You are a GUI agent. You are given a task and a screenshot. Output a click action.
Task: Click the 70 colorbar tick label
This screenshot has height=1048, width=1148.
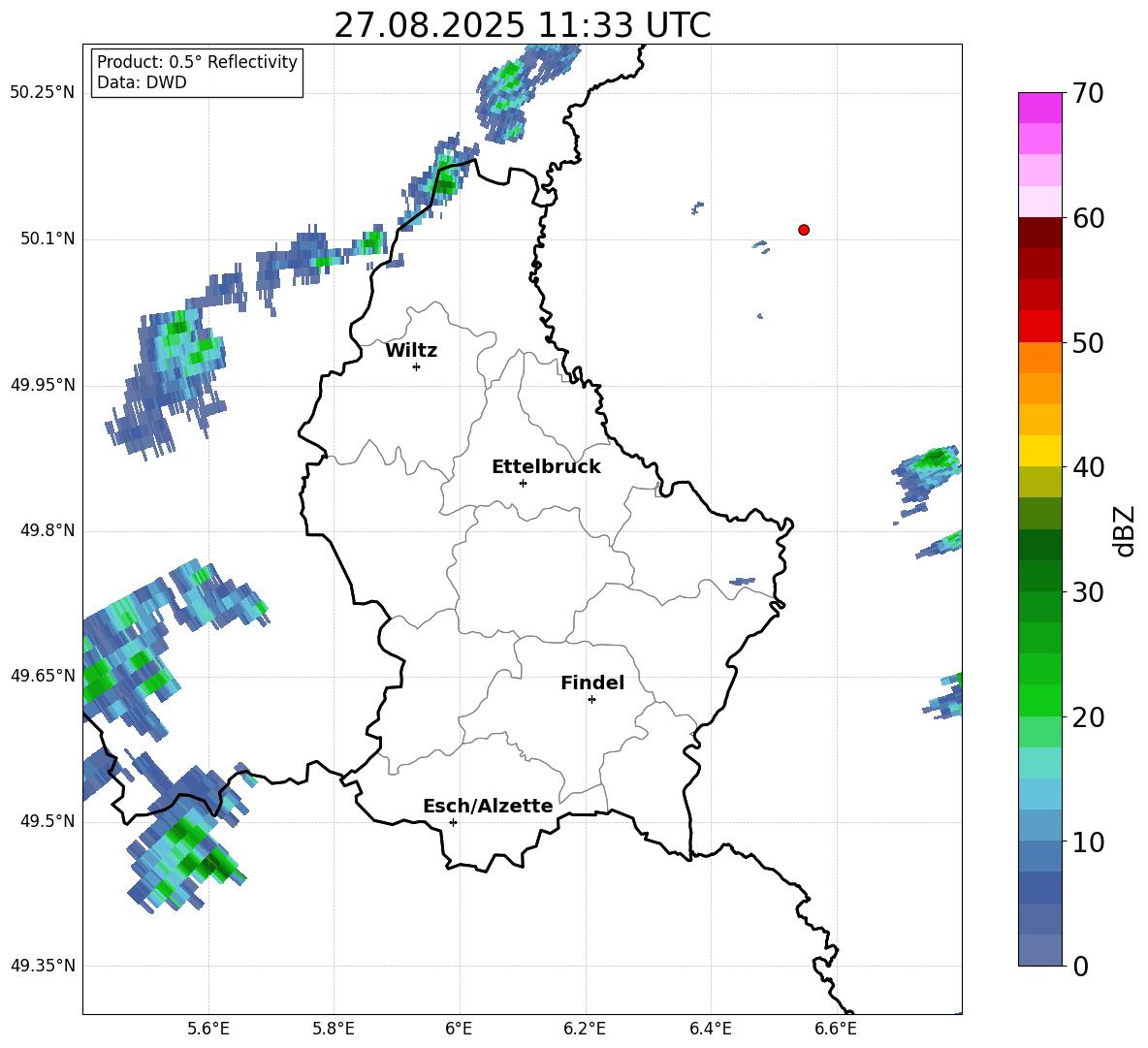pos(1087,93)
